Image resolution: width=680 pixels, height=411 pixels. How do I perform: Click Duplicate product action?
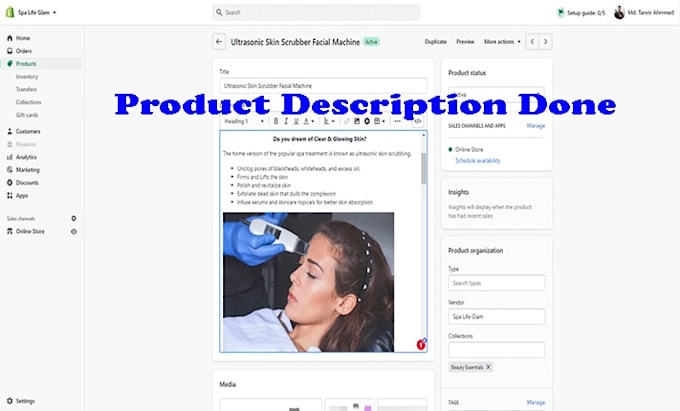435,42
